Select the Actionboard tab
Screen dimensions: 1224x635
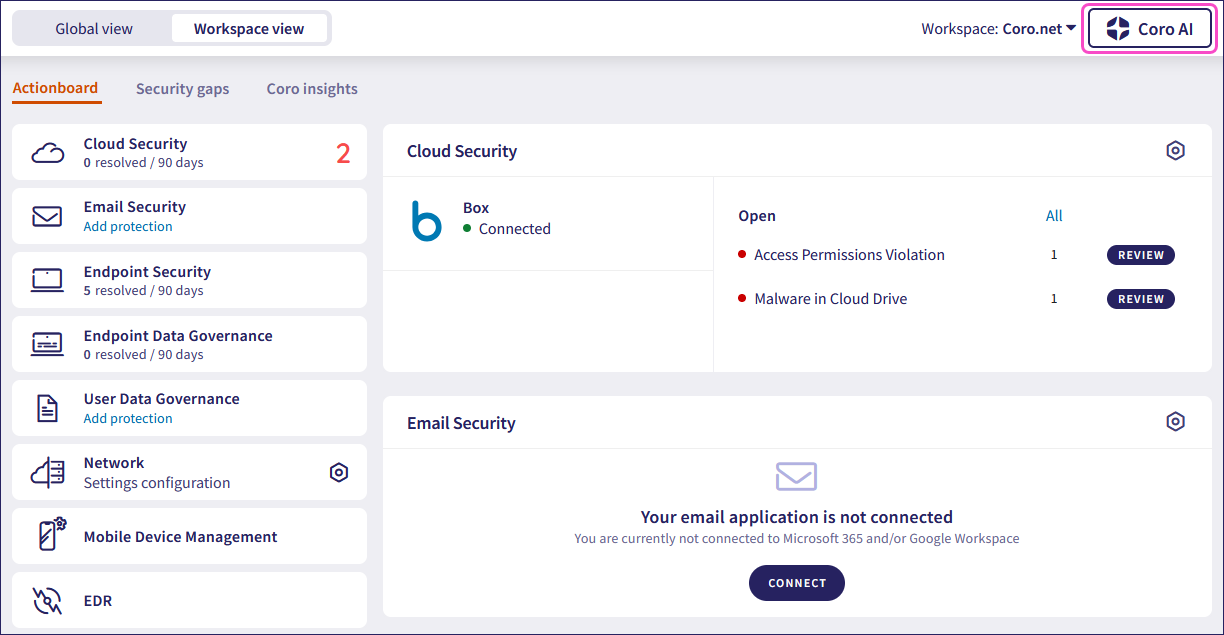[55, 88]
